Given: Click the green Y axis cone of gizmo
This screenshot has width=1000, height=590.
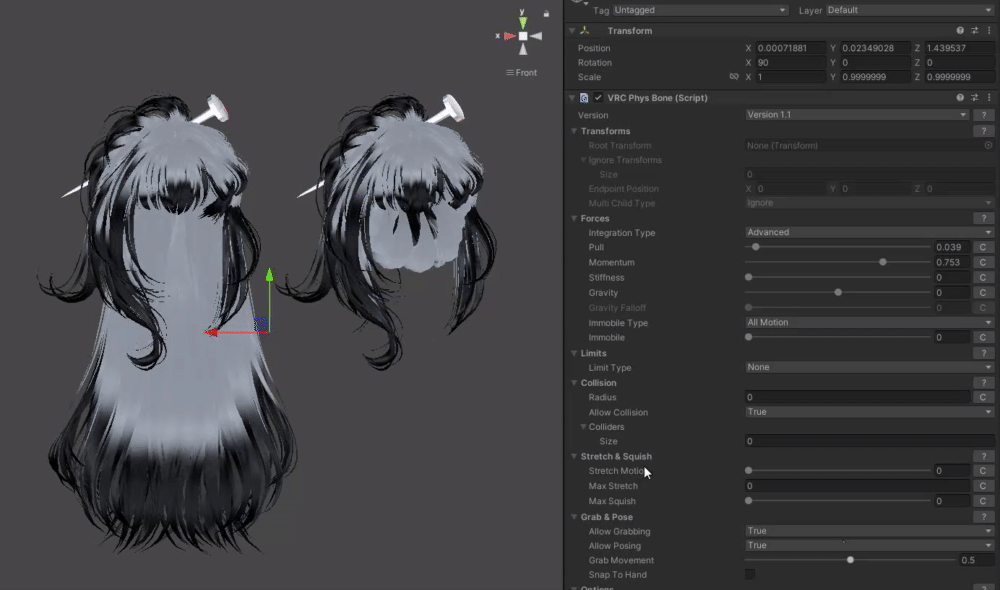Looking at the screenshot, I should (x=523, y=23).
